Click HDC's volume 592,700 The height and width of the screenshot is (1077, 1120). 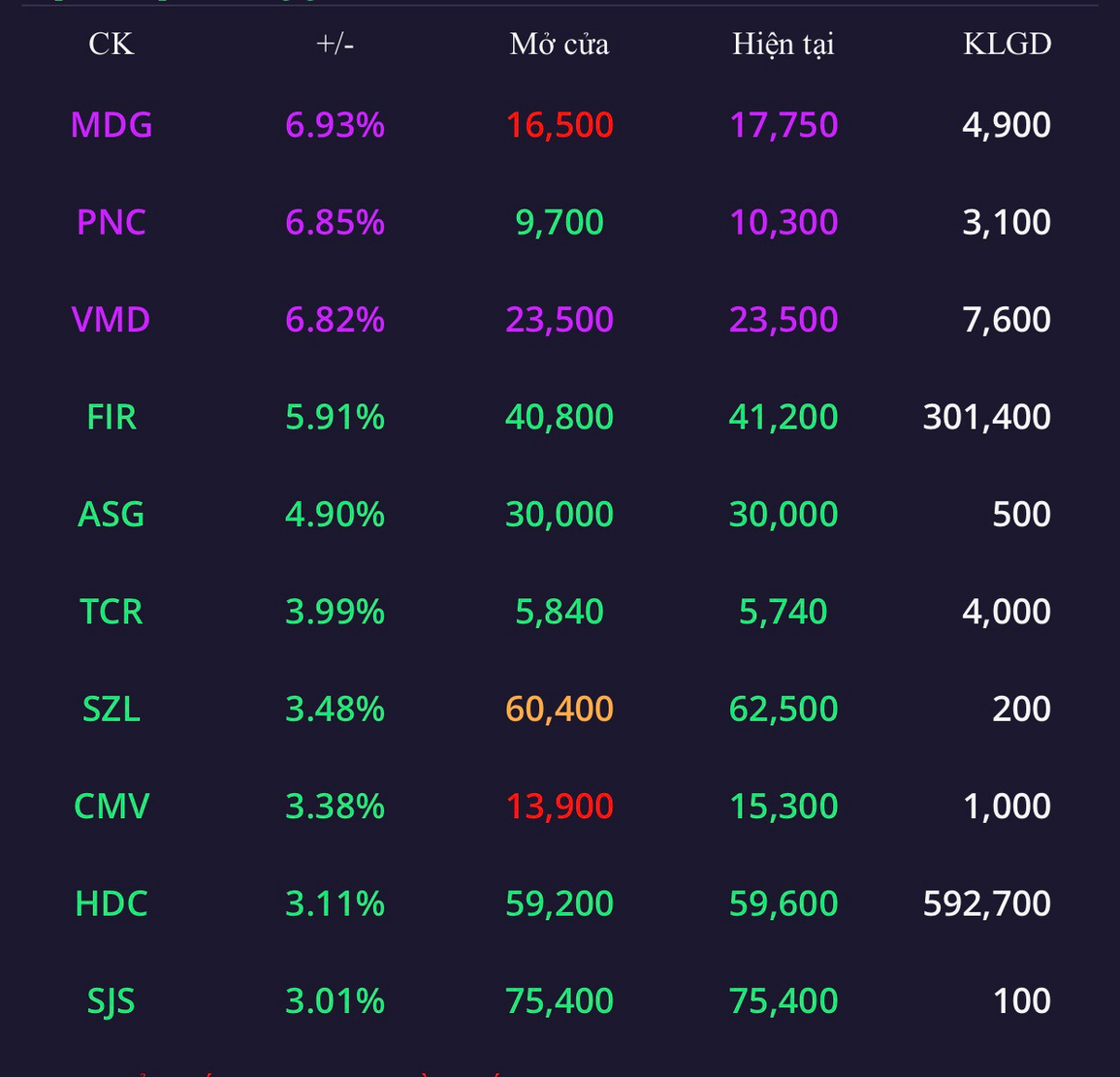click(x=986, y=903)
